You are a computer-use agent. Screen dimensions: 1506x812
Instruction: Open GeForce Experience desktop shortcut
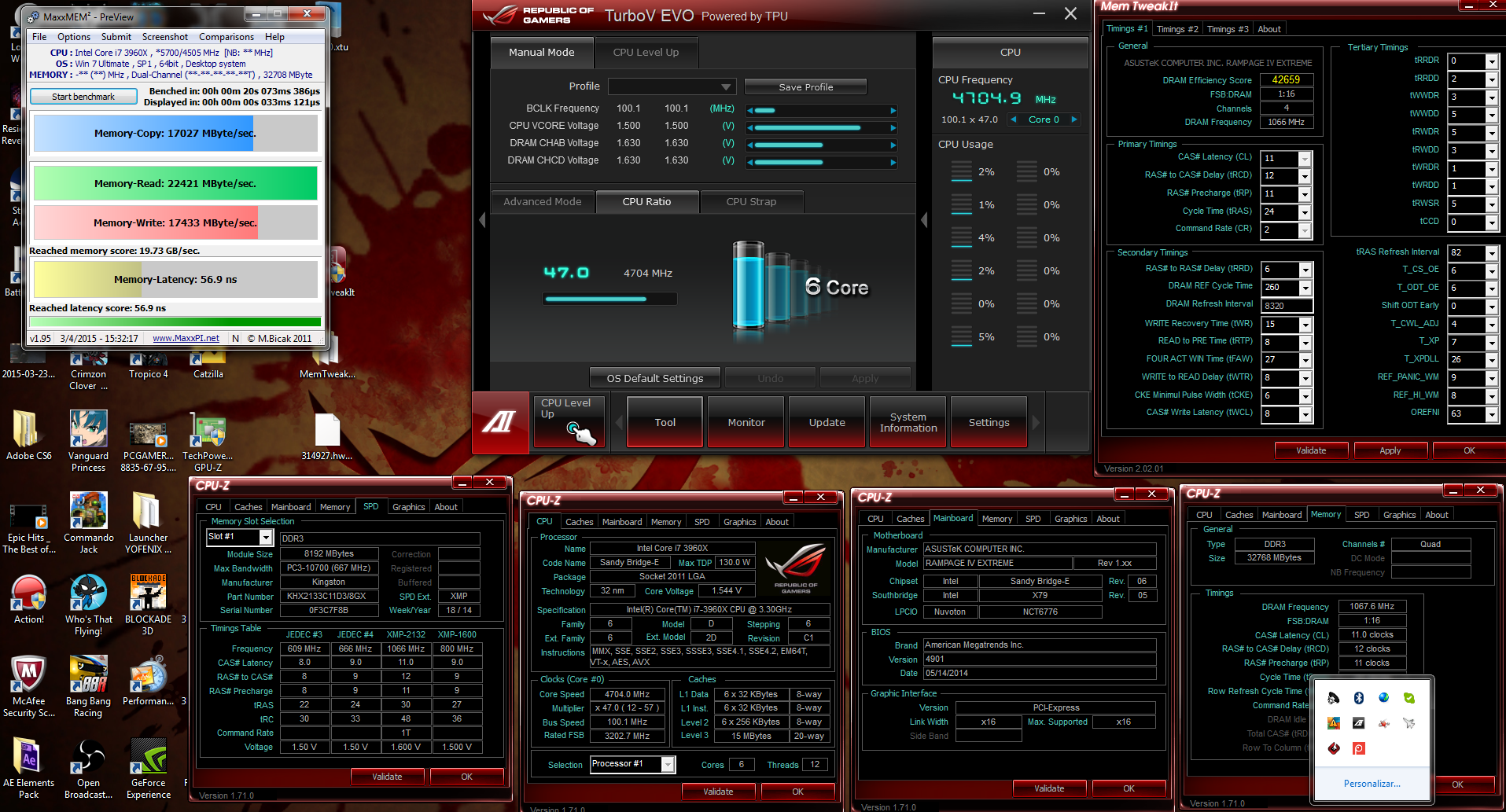(148, 768)
